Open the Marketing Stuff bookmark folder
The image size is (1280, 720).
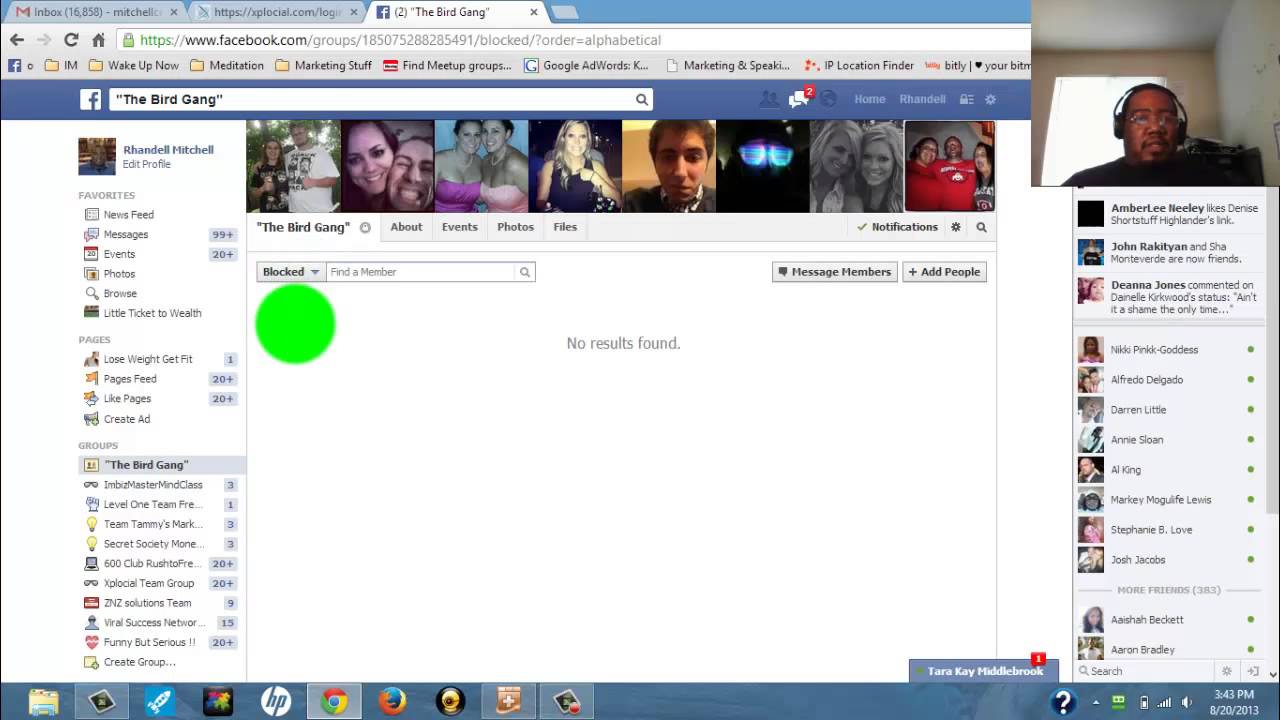coord(324,65)
